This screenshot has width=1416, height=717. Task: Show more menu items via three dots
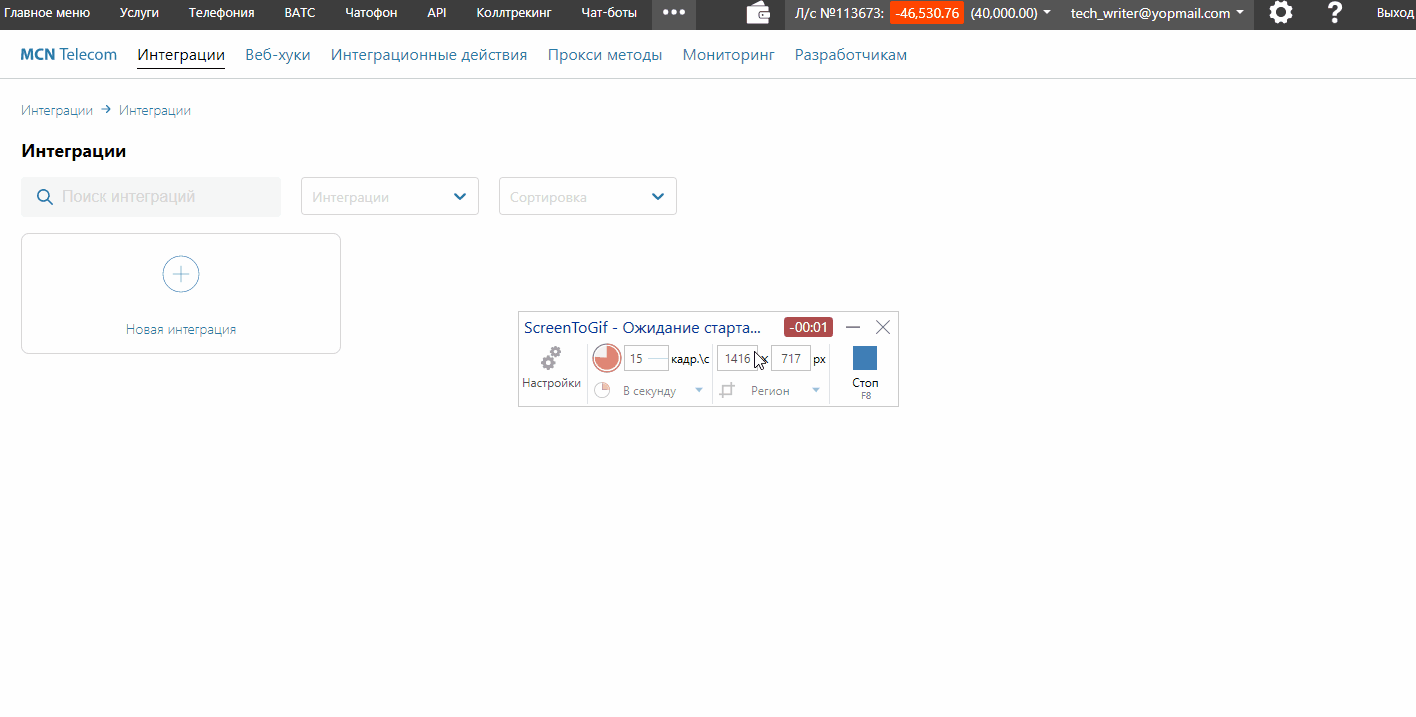click(674, 13)
